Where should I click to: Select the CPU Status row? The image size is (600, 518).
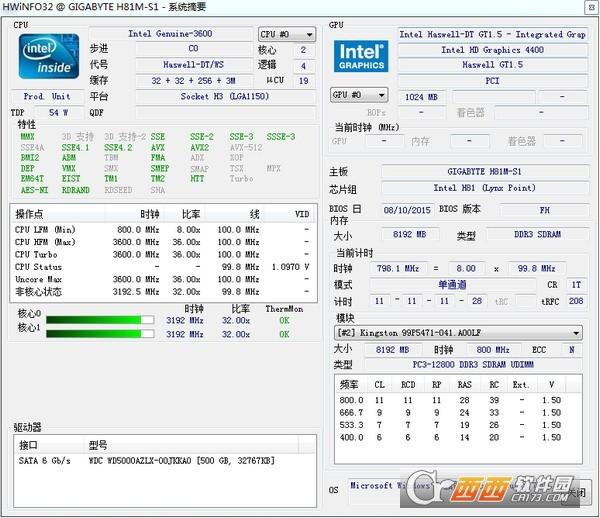tap(163, 267)
